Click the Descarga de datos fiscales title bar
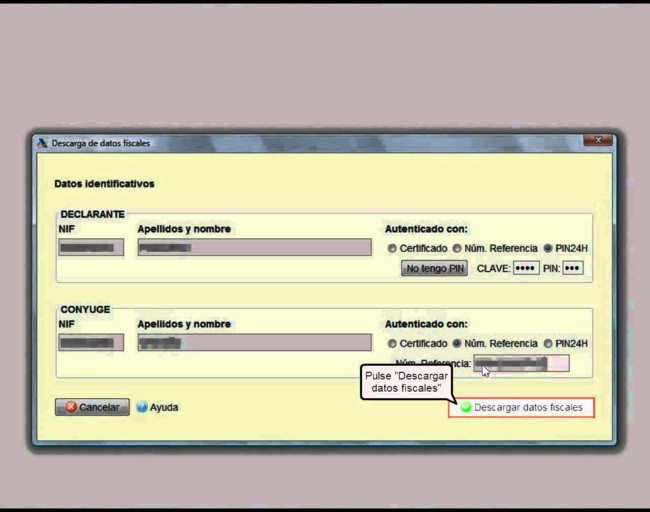The image size is (650, 512). pos(300,143)
